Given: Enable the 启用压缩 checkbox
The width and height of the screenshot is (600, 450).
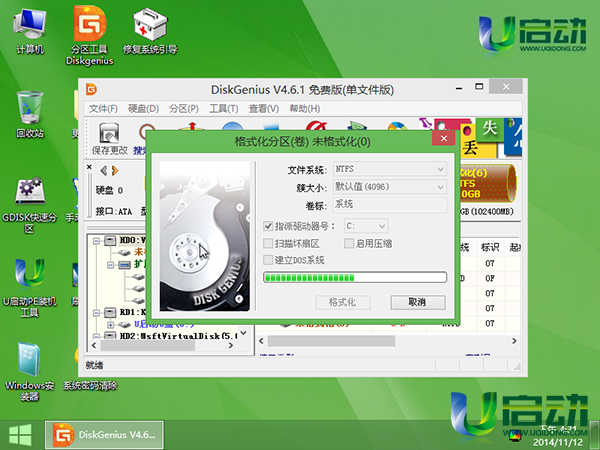Looking at the screenshot, I should click(349, 243).
